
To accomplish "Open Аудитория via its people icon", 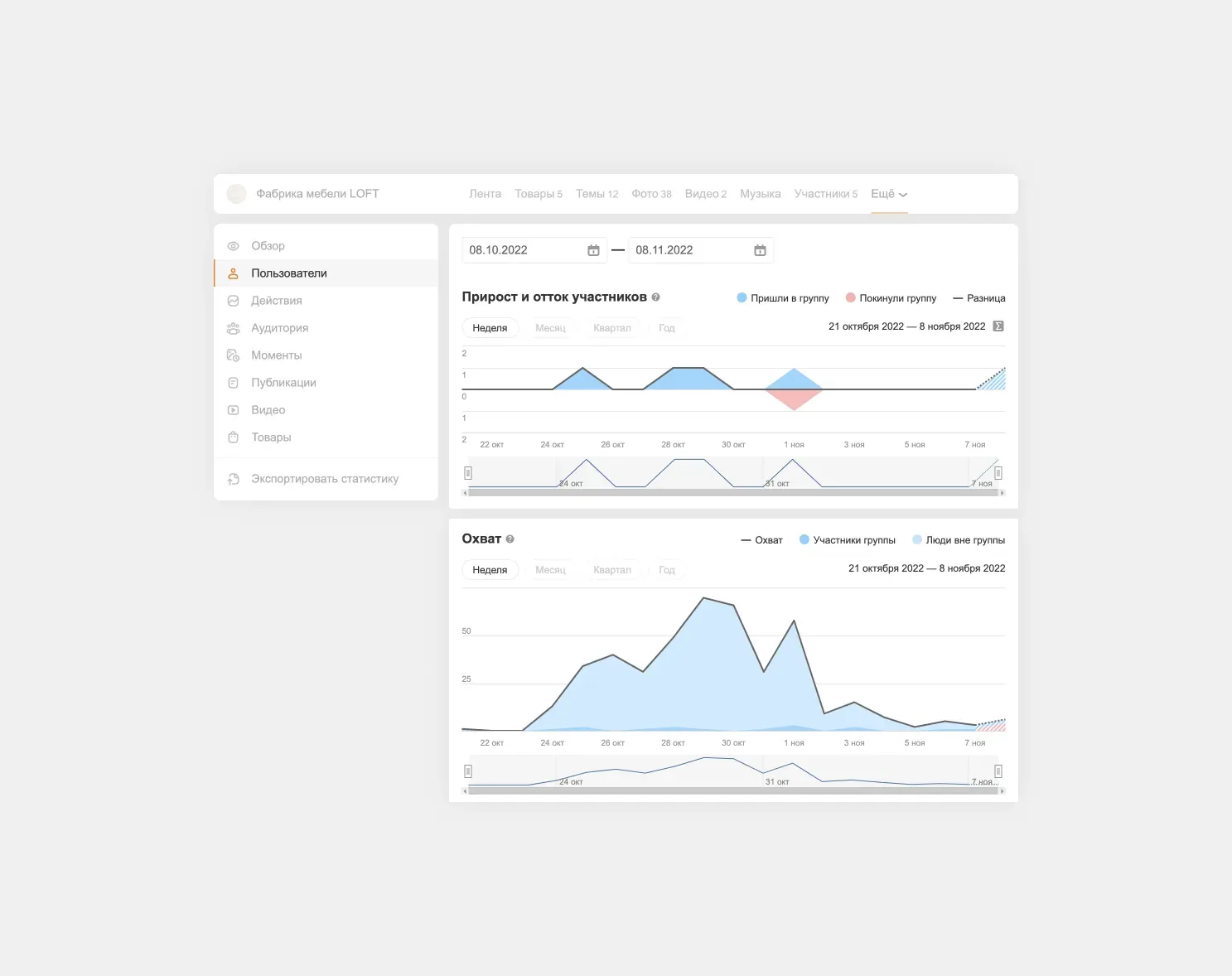I will point(234,328).
